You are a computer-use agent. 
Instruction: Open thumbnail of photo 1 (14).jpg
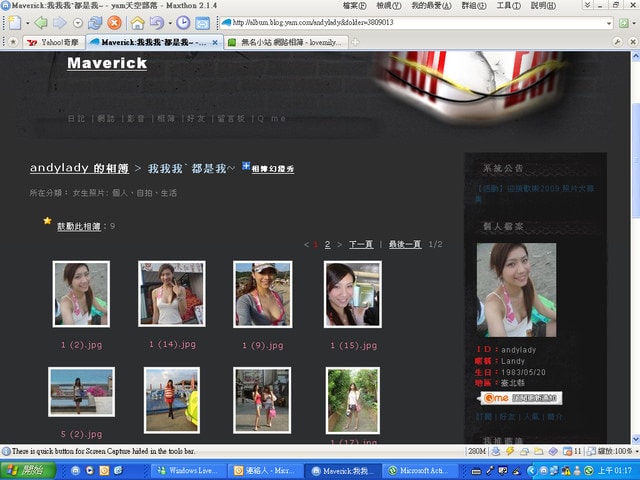coord(172,294)
